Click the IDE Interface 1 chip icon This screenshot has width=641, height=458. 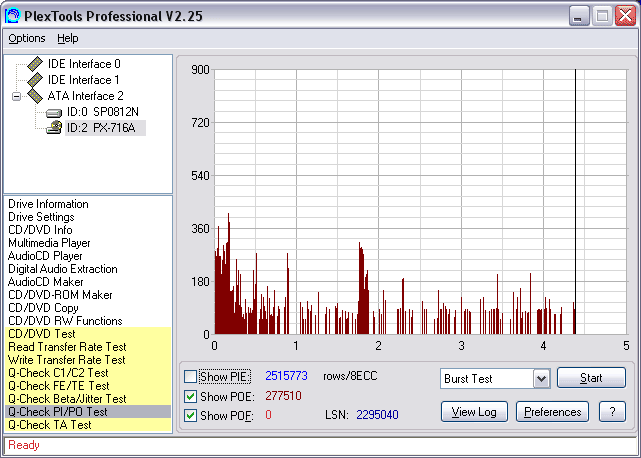click(x=35, y=80)
